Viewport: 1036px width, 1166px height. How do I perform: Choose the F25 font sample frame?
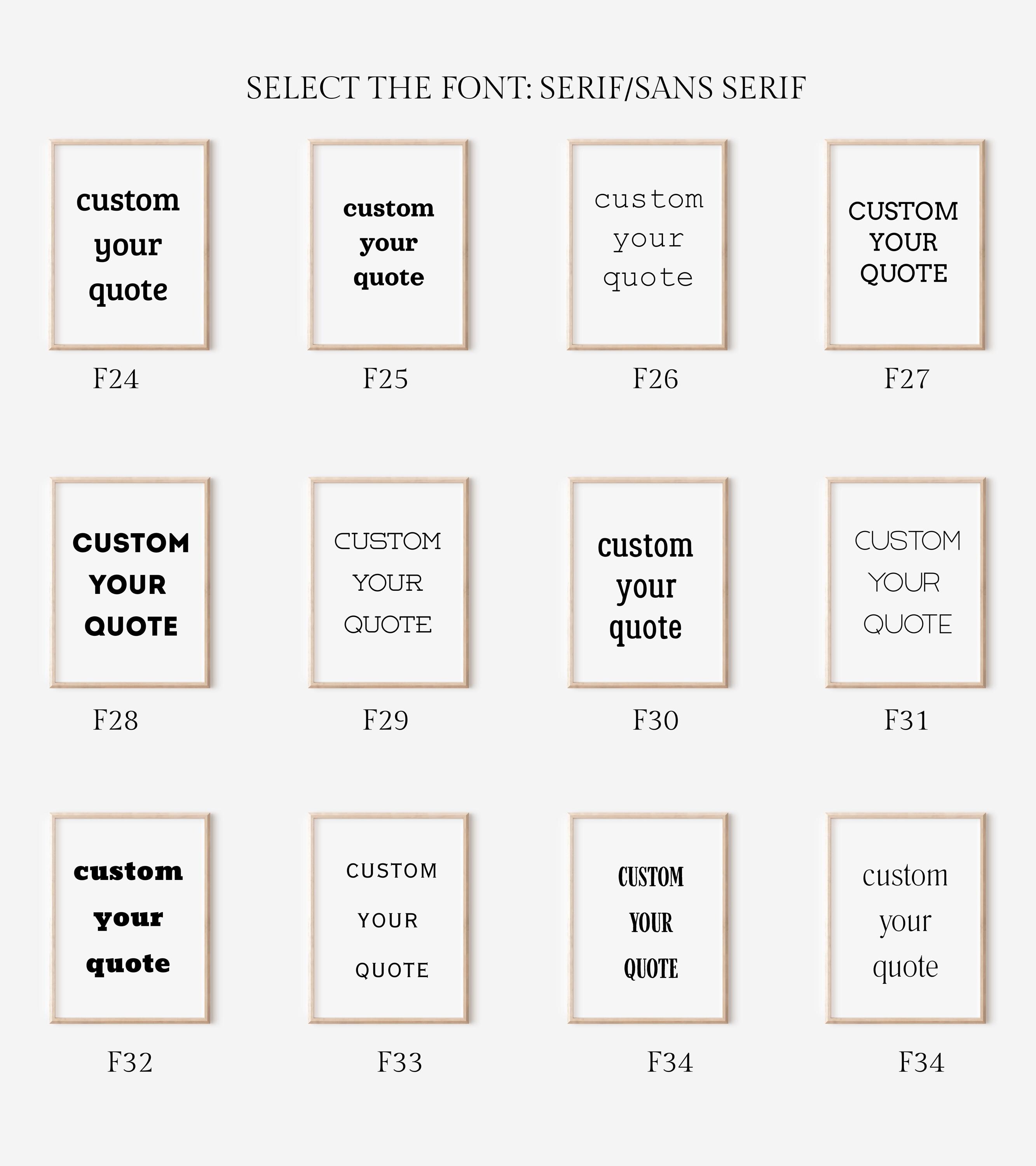pyautogui.click(x=389, y=245)
